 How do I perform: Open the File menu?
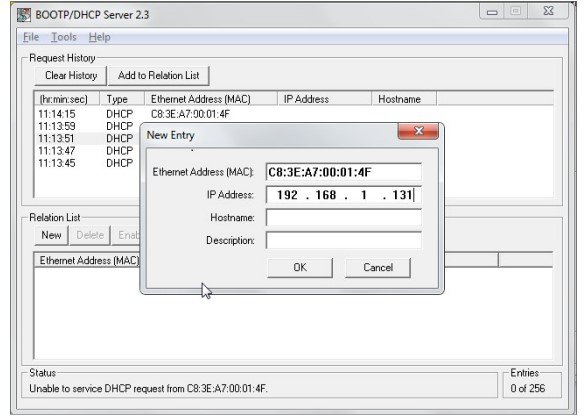pos(31,37)
